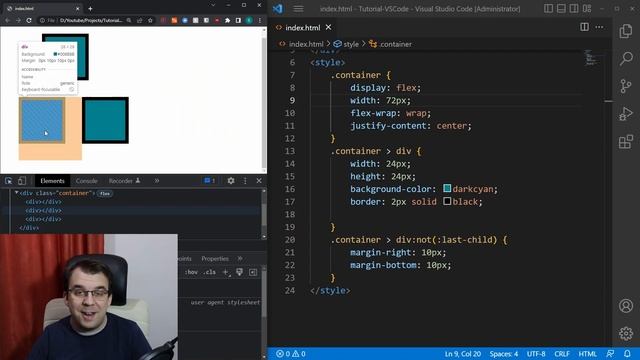Toggle the secondary side bar in VS Code
This screenshot has width=640, height=360.
(x=574, y=9)
